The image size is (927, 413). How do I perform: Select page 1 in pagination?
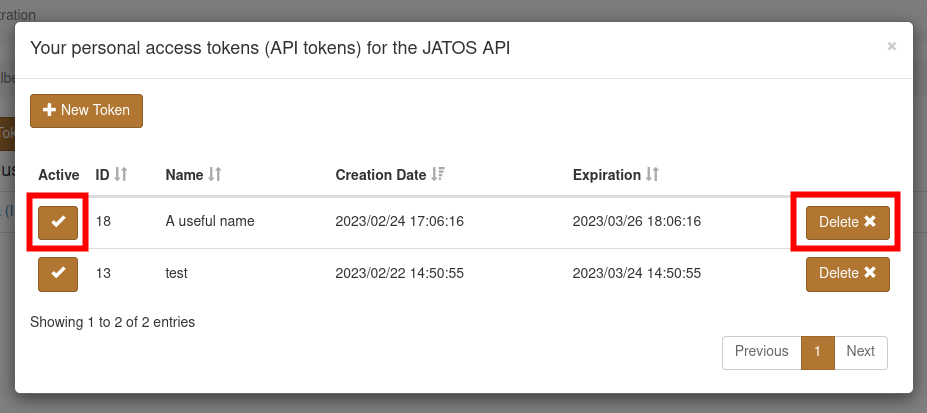pos(818,352)
